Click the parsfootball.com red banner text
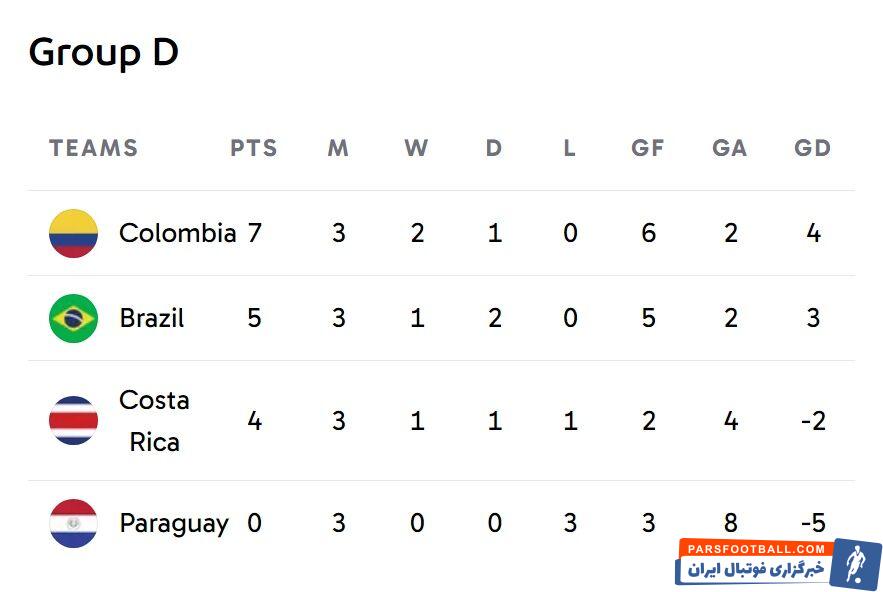 (754, 549)
